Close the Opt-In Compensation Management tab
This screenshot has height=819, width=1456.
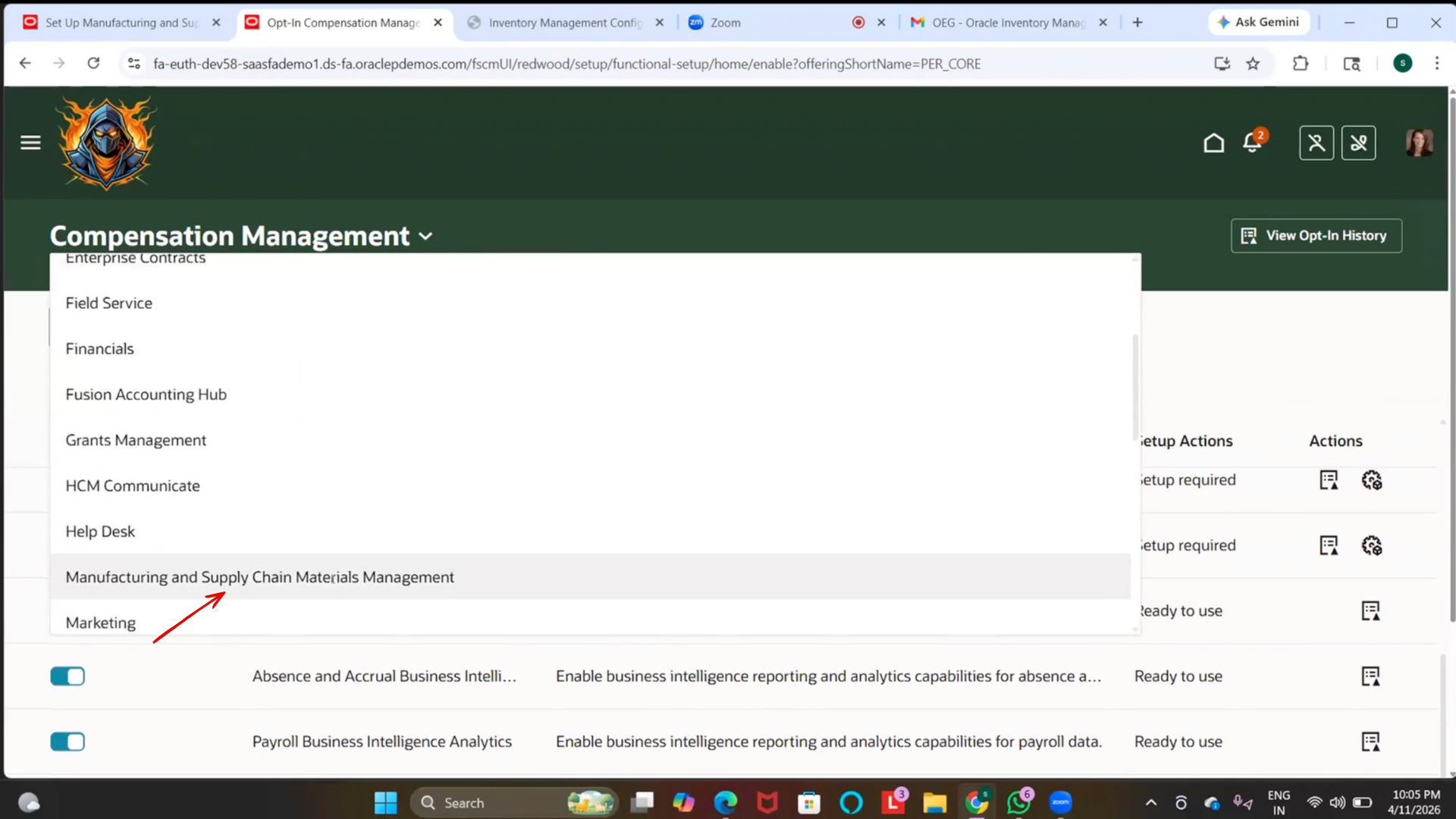(438, 23)
